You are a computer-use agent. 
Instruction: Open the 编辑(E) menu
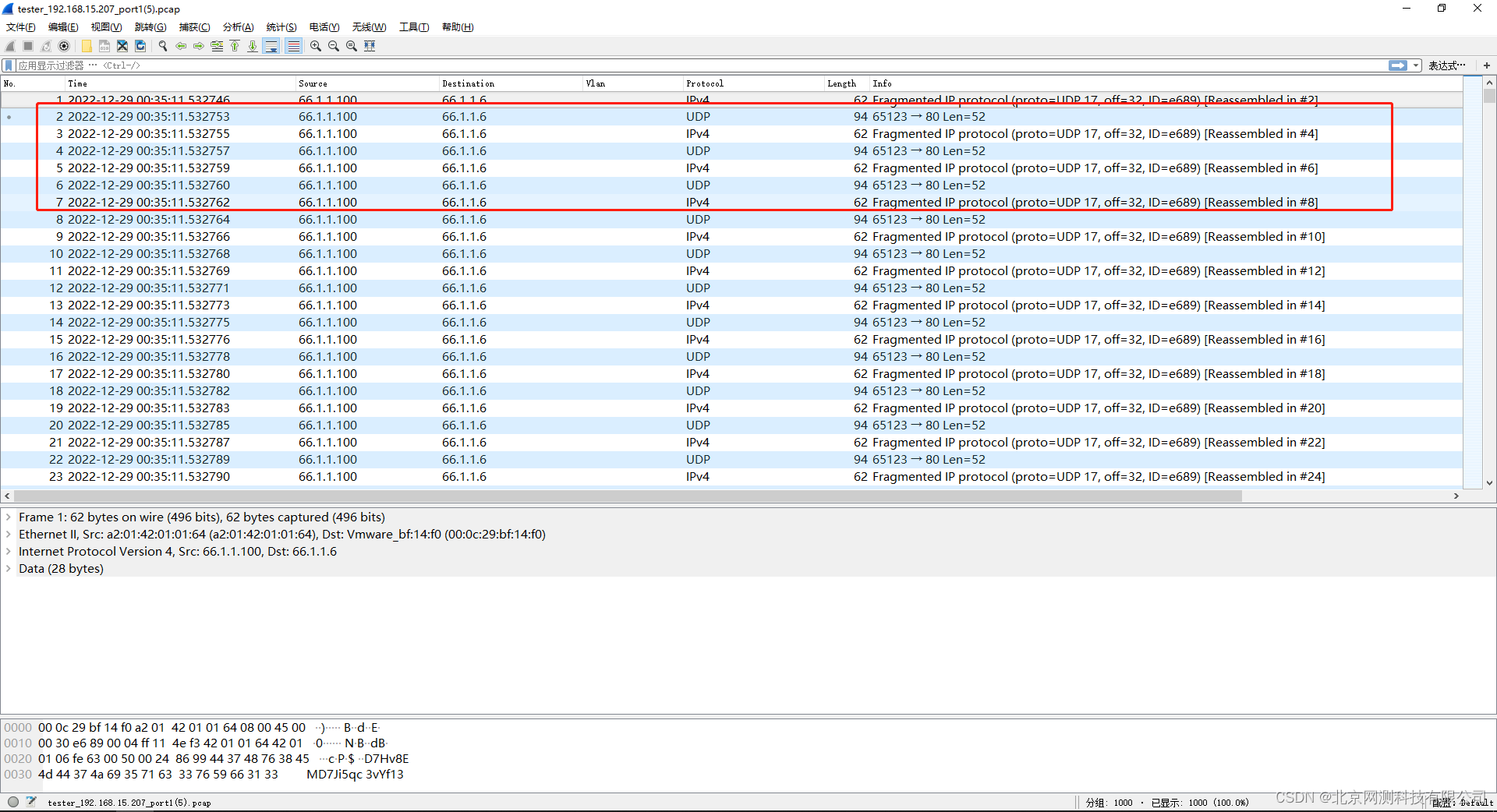tap(63, 27)
